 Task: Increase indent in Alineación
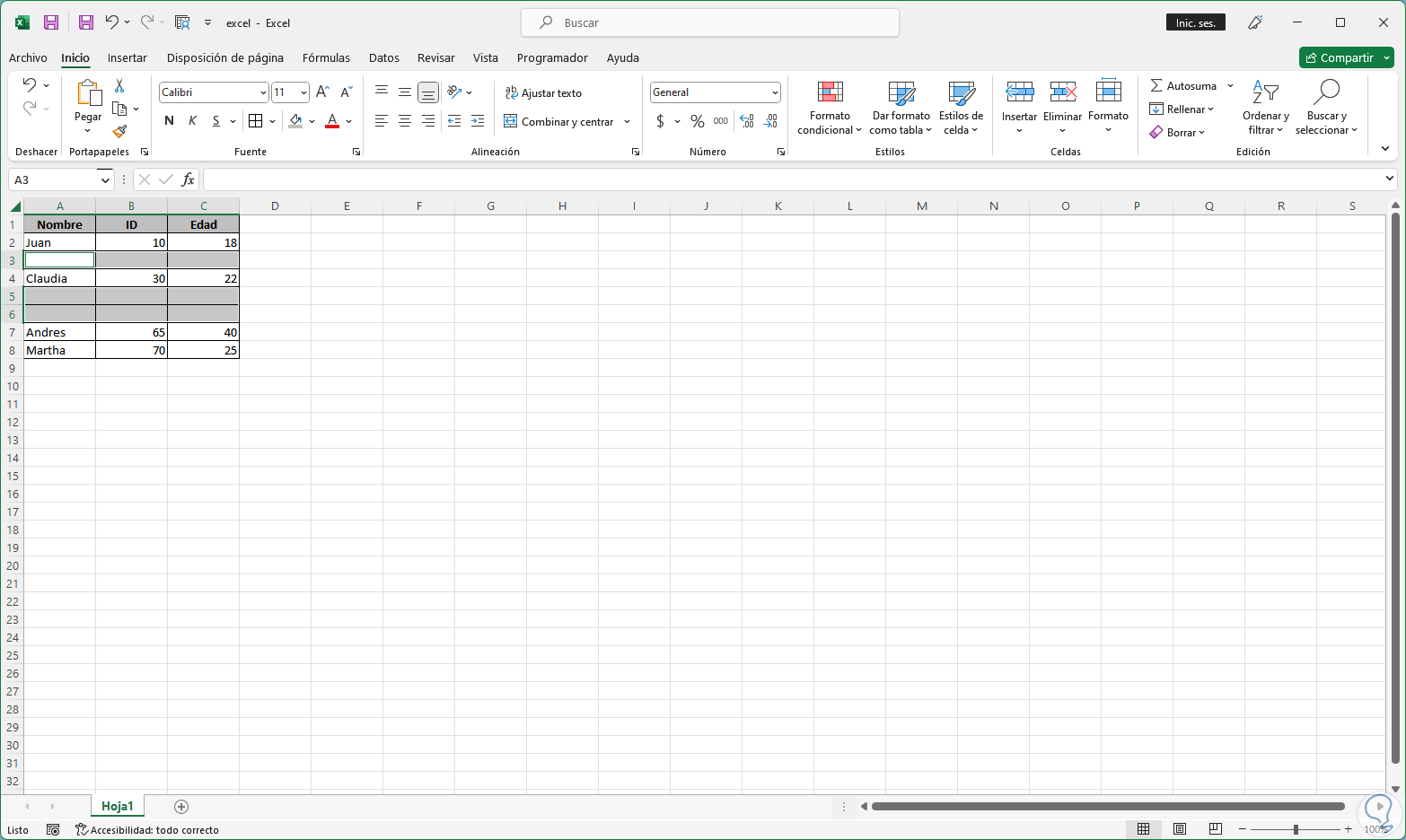point(478,121)
